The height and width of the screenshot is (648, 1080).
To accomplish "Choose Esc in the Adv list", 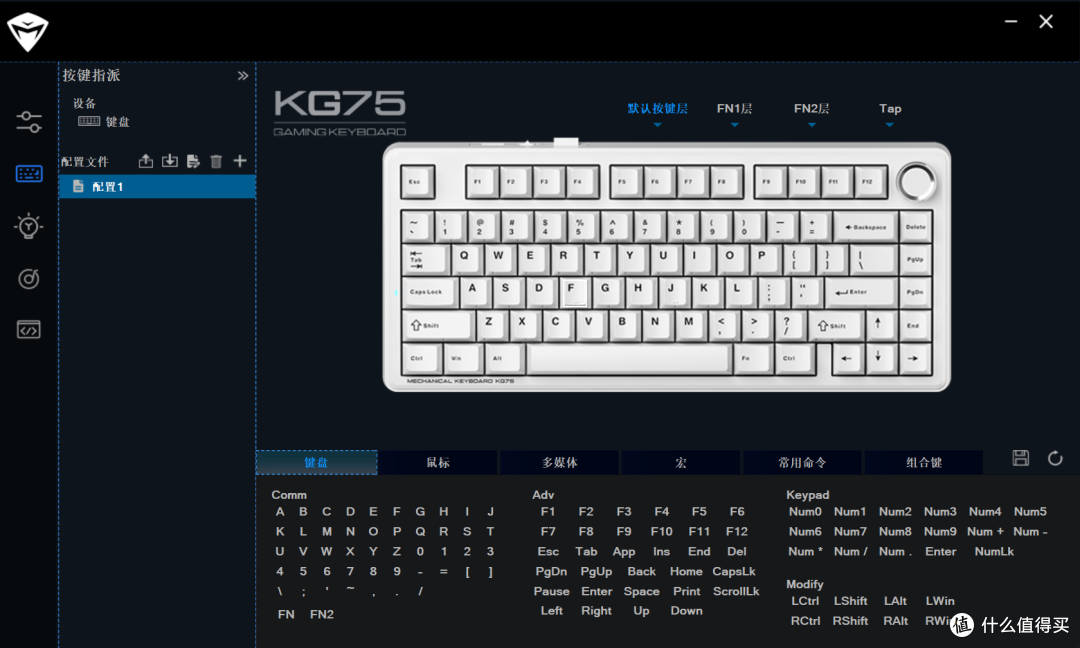I will tap(548, 552).
